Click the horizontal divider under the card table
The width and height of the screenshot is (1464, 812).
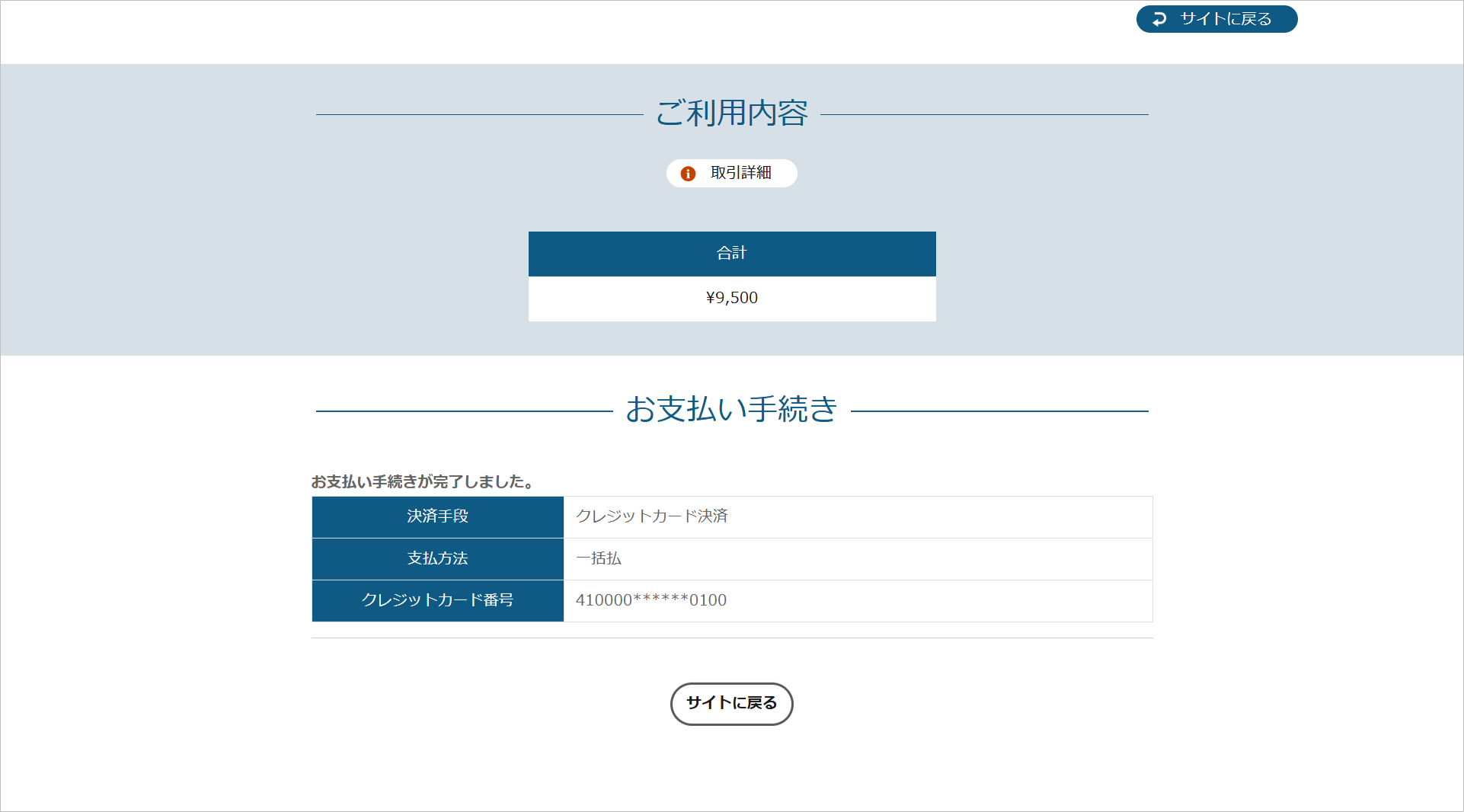[731, 640]
